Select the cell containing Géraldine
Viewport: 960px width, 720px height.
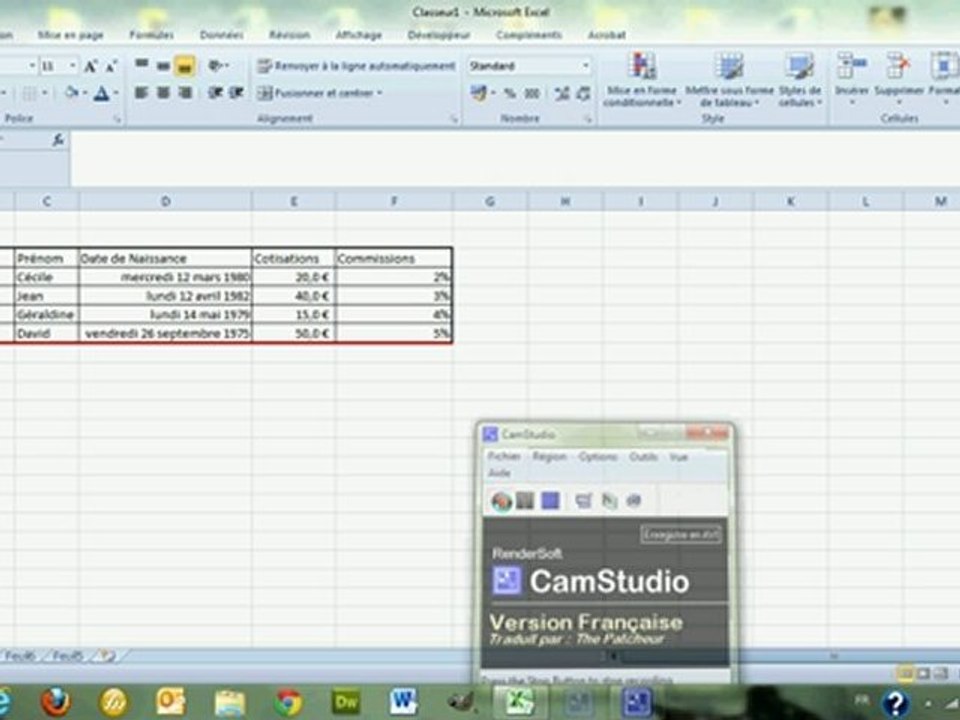point(47,315)
